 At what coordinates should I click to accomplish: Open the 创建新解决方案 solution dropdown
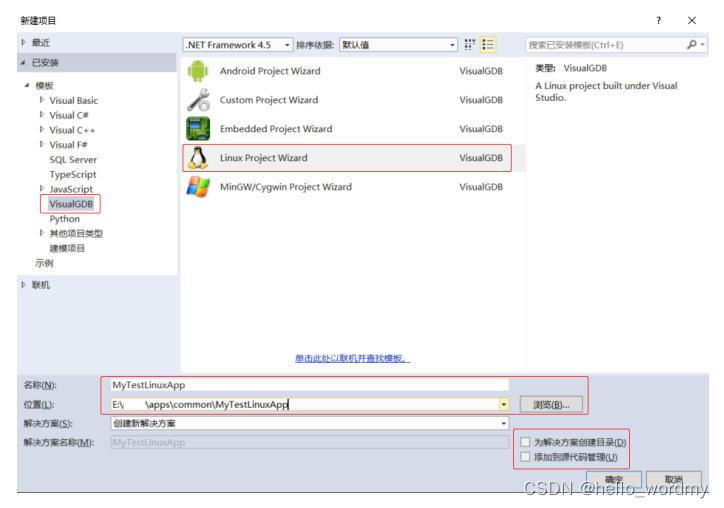309,423
